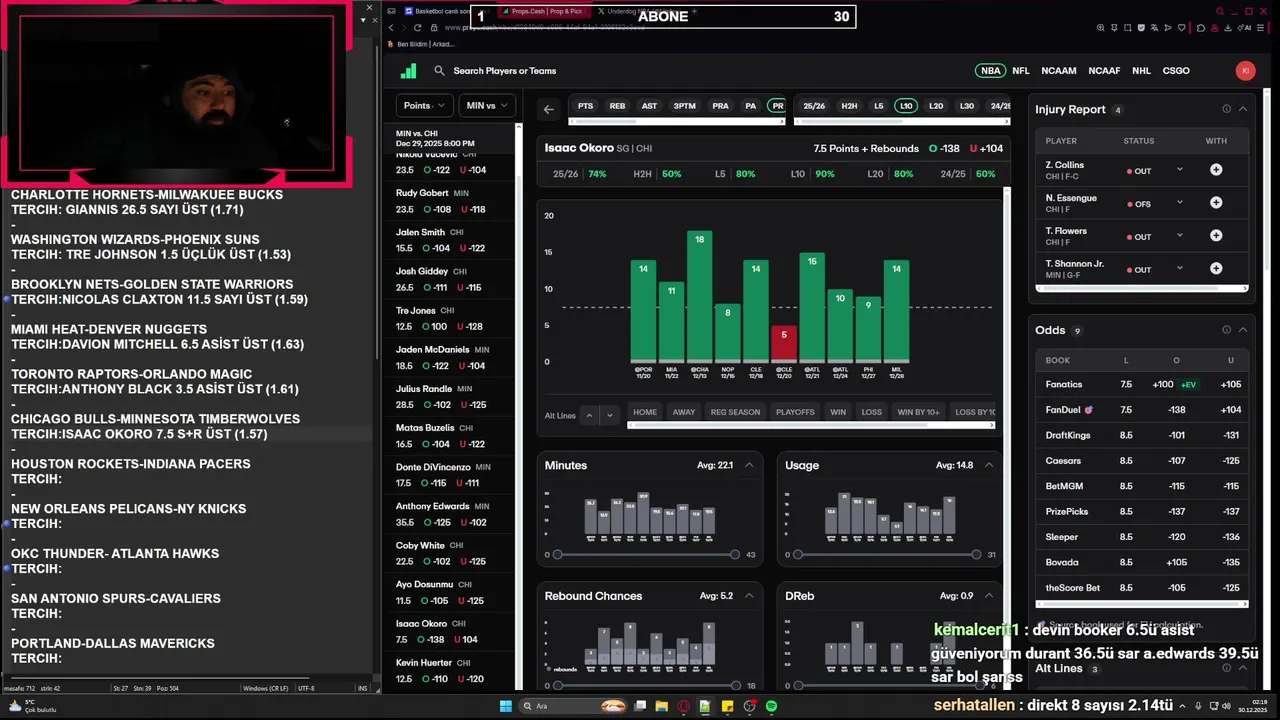This screenshot has height=720, width=1280.
Task: Switch league to NHL
Action: coord(1141,71)
